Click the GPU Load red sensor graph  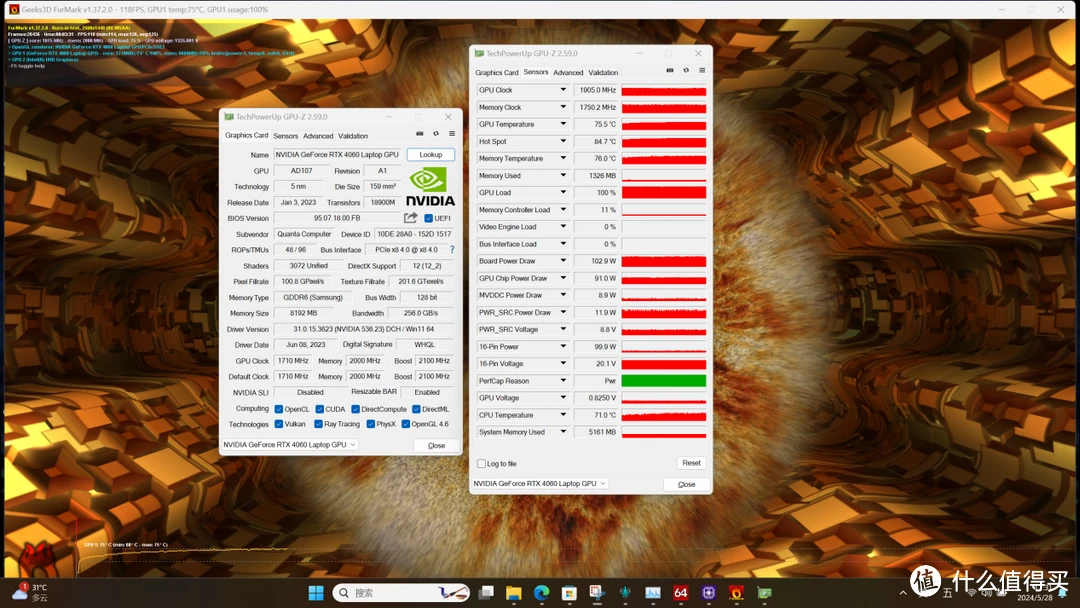point(664,193)
